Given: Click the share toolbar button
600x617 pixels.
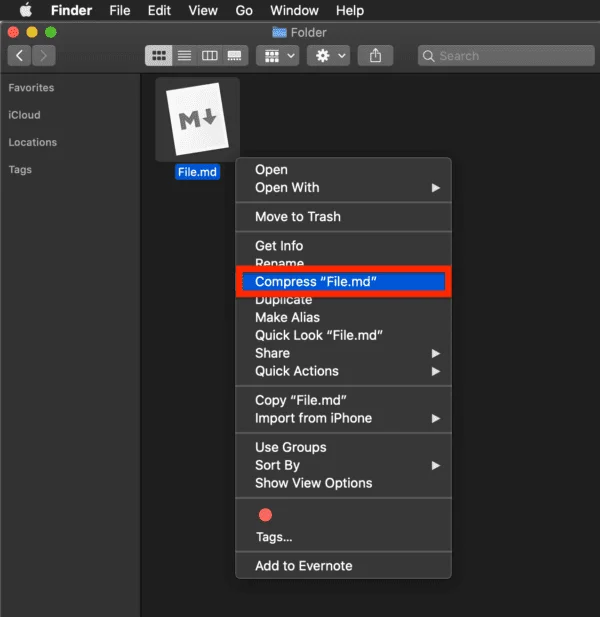Looking at the screenshot, I should (x=375, y=55).
